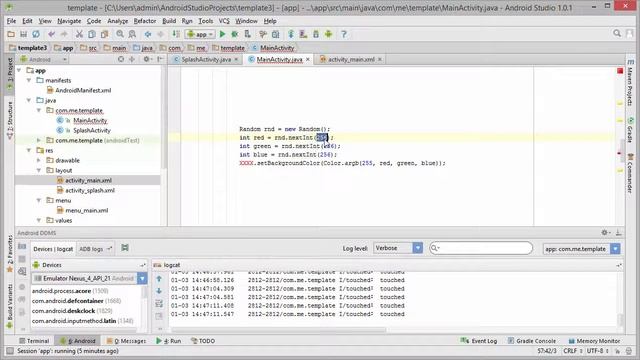
Task: Open the Memory Monitor
Action: click(x=594, y=341)
